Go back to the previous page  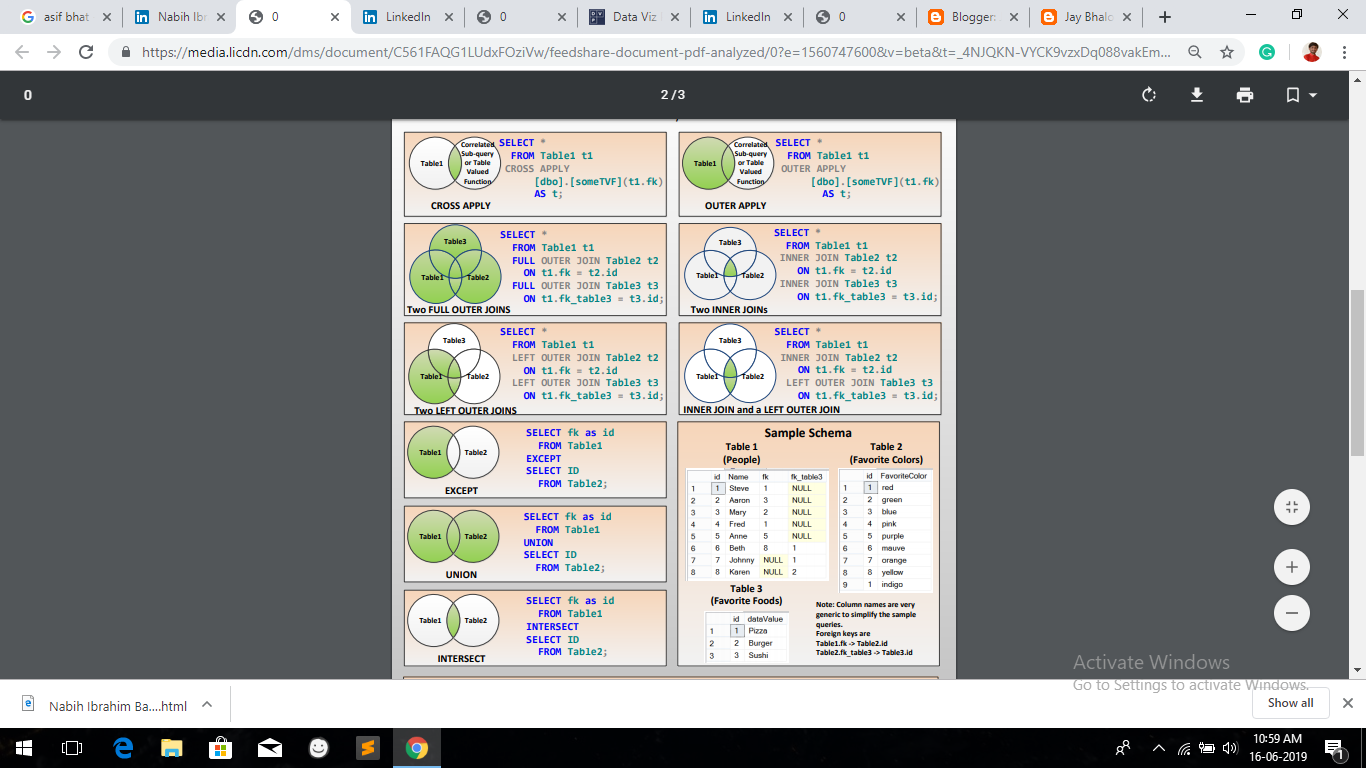(23, 52)
